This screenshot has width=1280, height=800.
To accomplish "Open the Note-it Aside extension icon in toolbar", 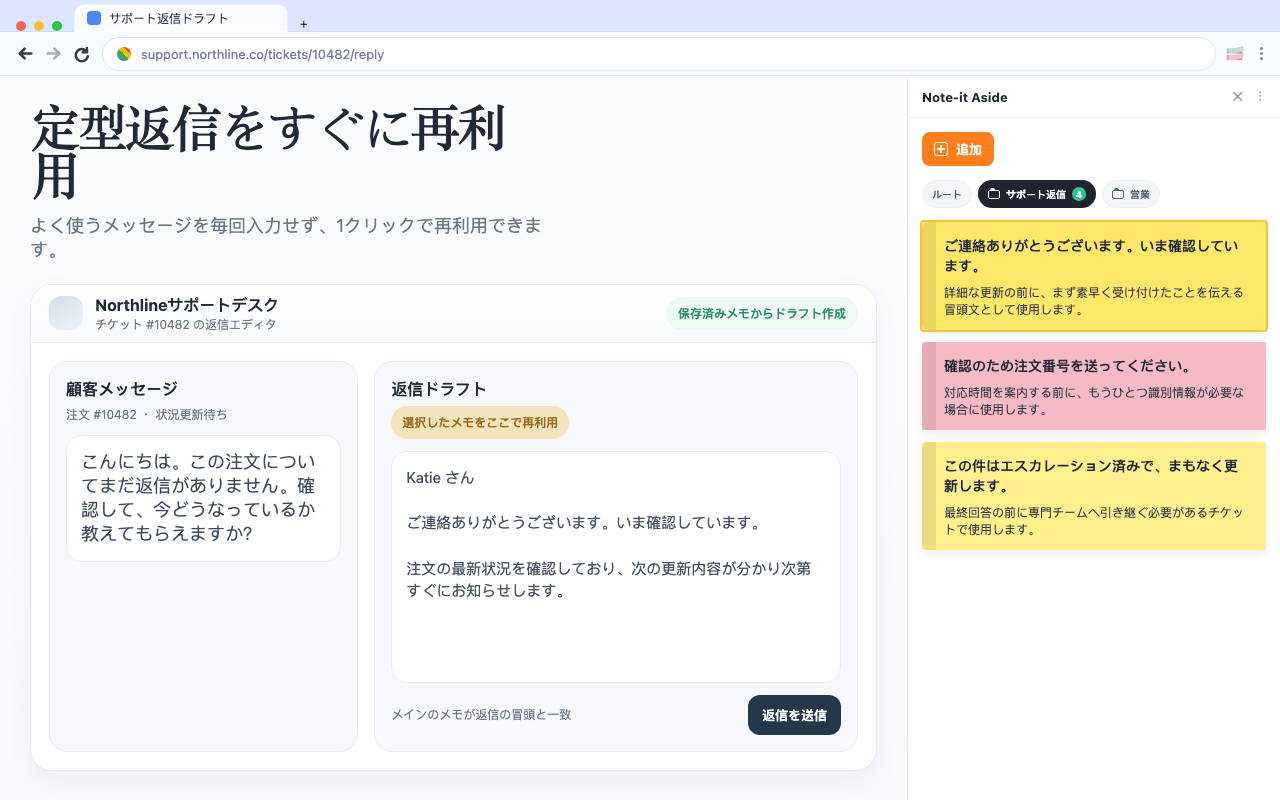I will pos(1234,53).
